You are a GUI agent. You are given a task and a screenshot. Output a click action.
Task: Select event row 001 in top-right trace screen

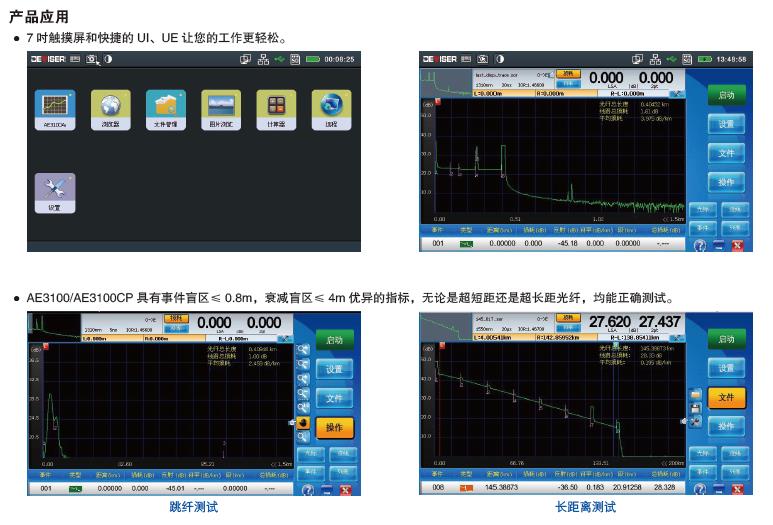[438, 243]
